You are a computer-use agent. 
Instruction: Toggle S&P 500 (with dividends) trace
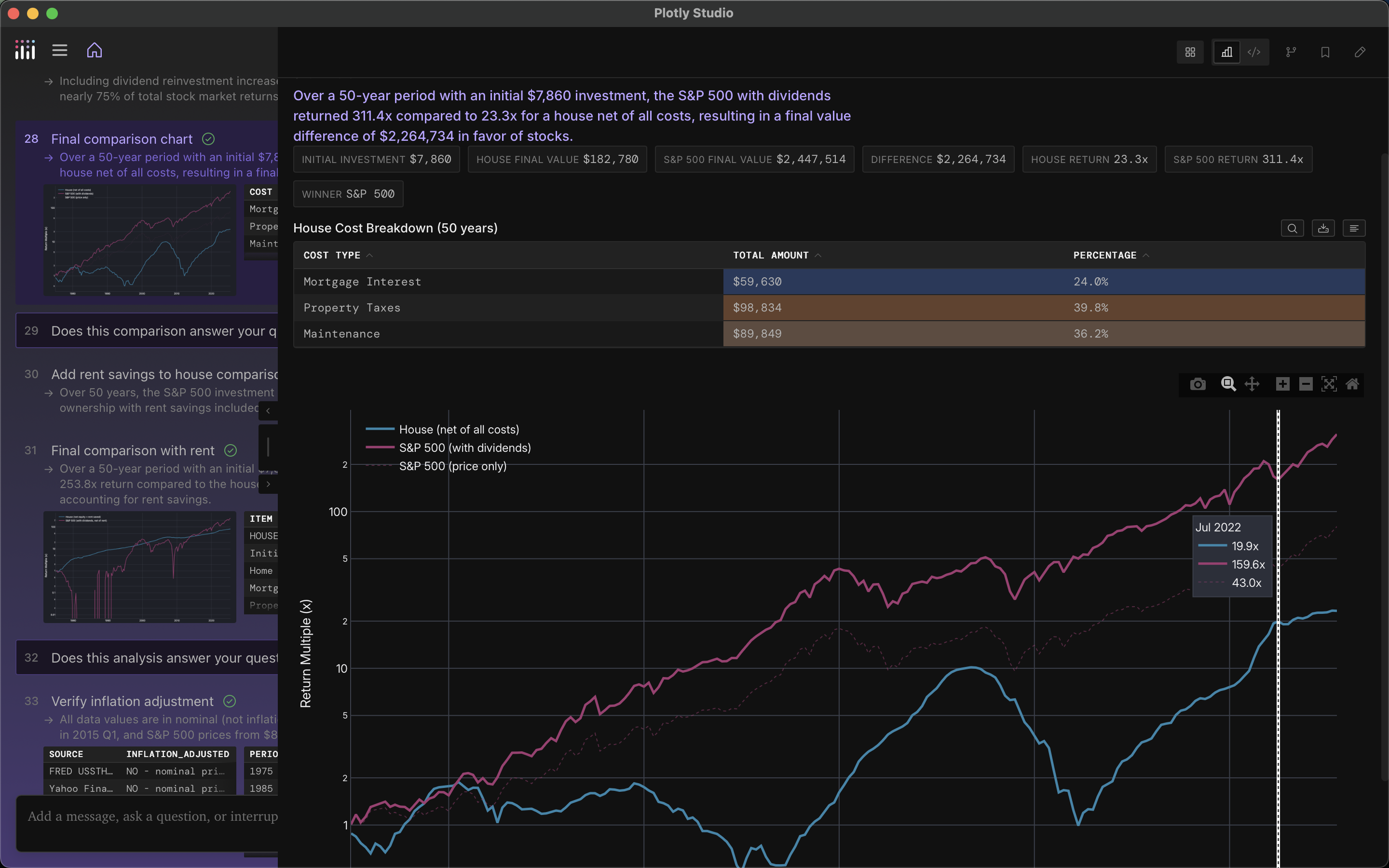(448, 448)
